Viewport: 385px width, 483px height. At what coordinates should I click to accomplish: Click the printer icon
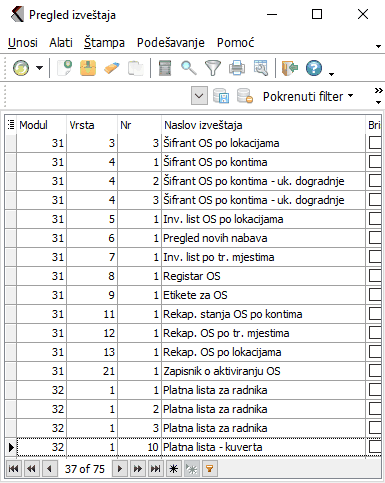(x=237, y=68)
